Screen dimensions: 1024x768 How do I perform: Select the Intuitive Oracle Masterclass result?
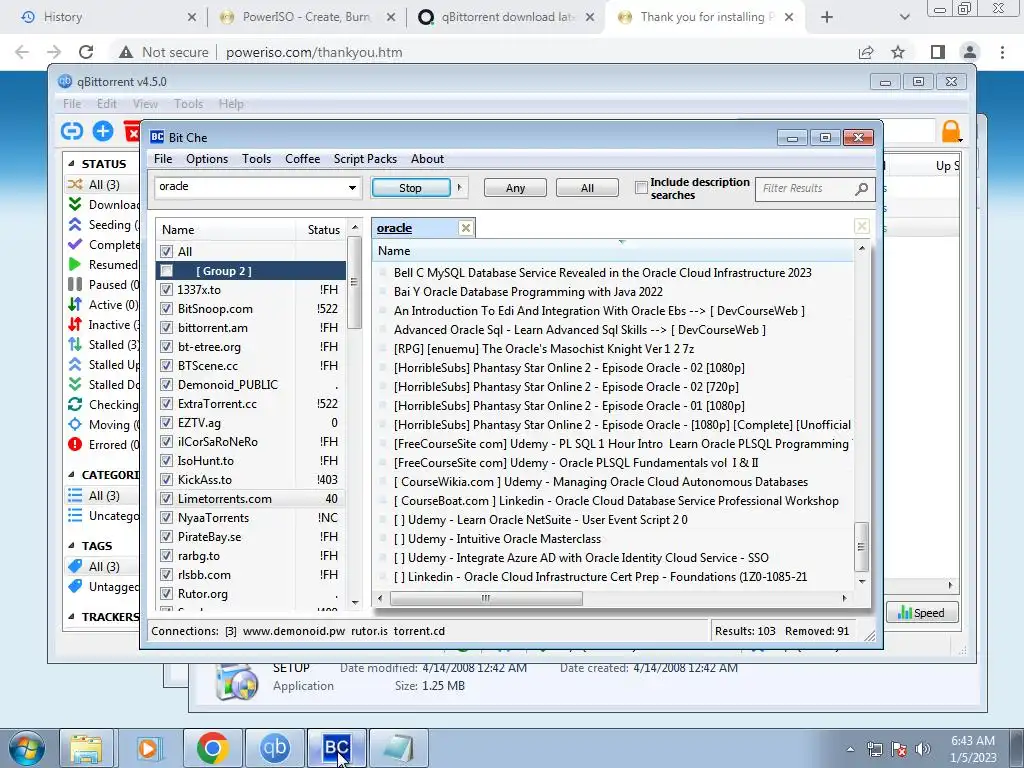tap(496, 539)
